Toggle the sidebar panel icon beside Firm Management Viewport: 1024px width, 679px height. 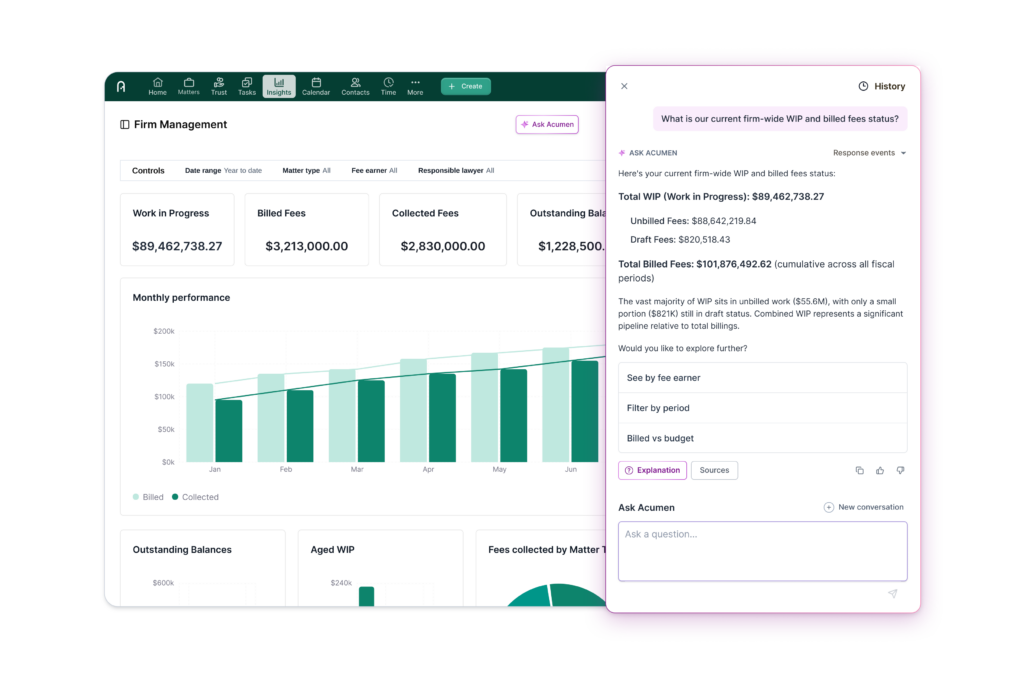tap(124, 125)
